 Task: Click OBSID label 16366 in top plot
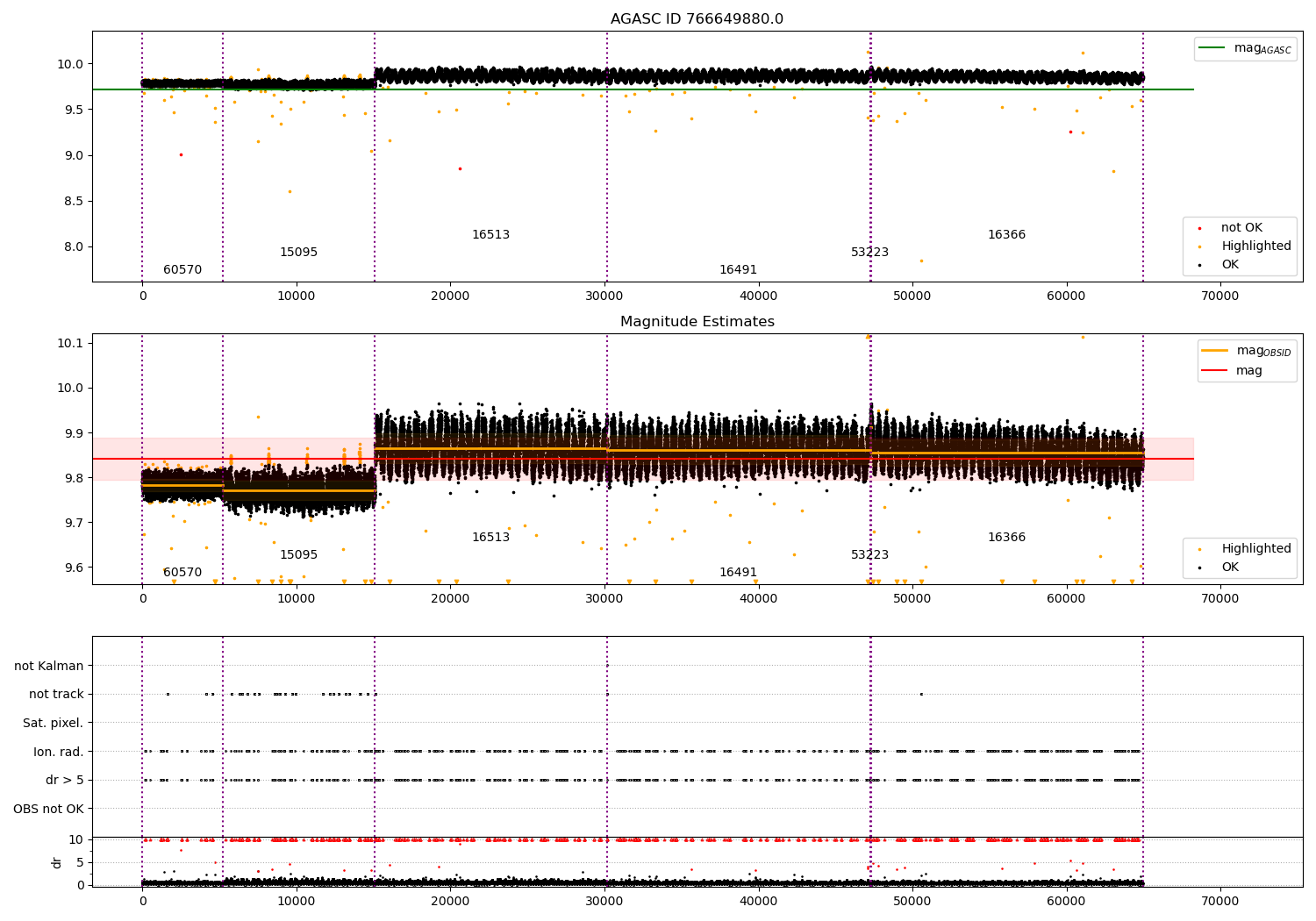[x=1006, y=235]
